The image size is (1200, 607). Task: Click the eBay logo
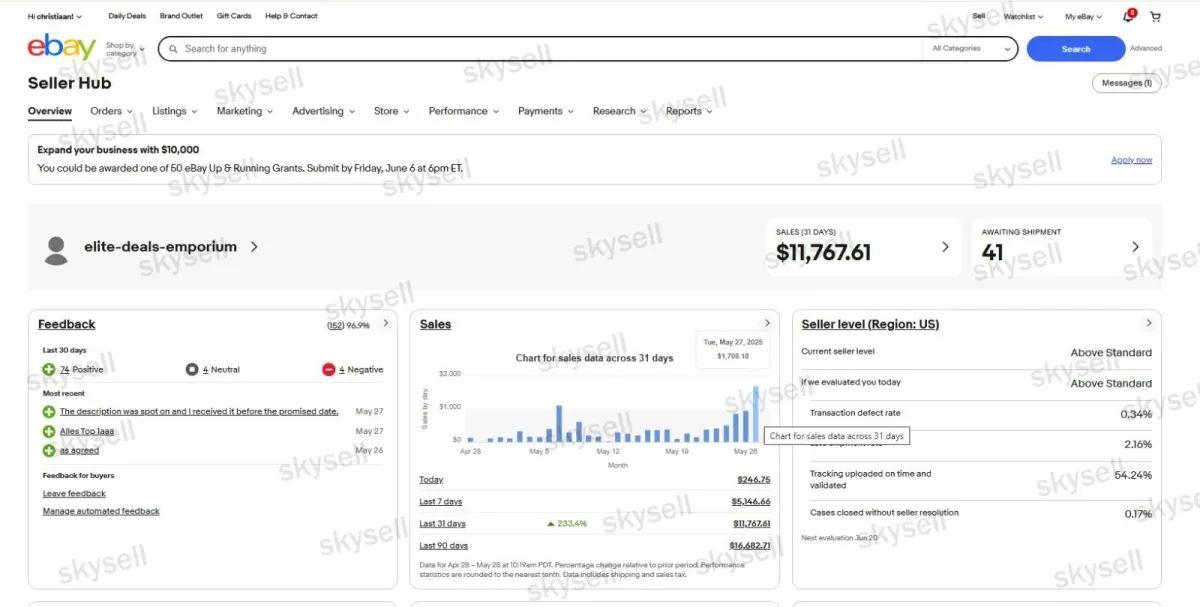click(x=61, y=47)
